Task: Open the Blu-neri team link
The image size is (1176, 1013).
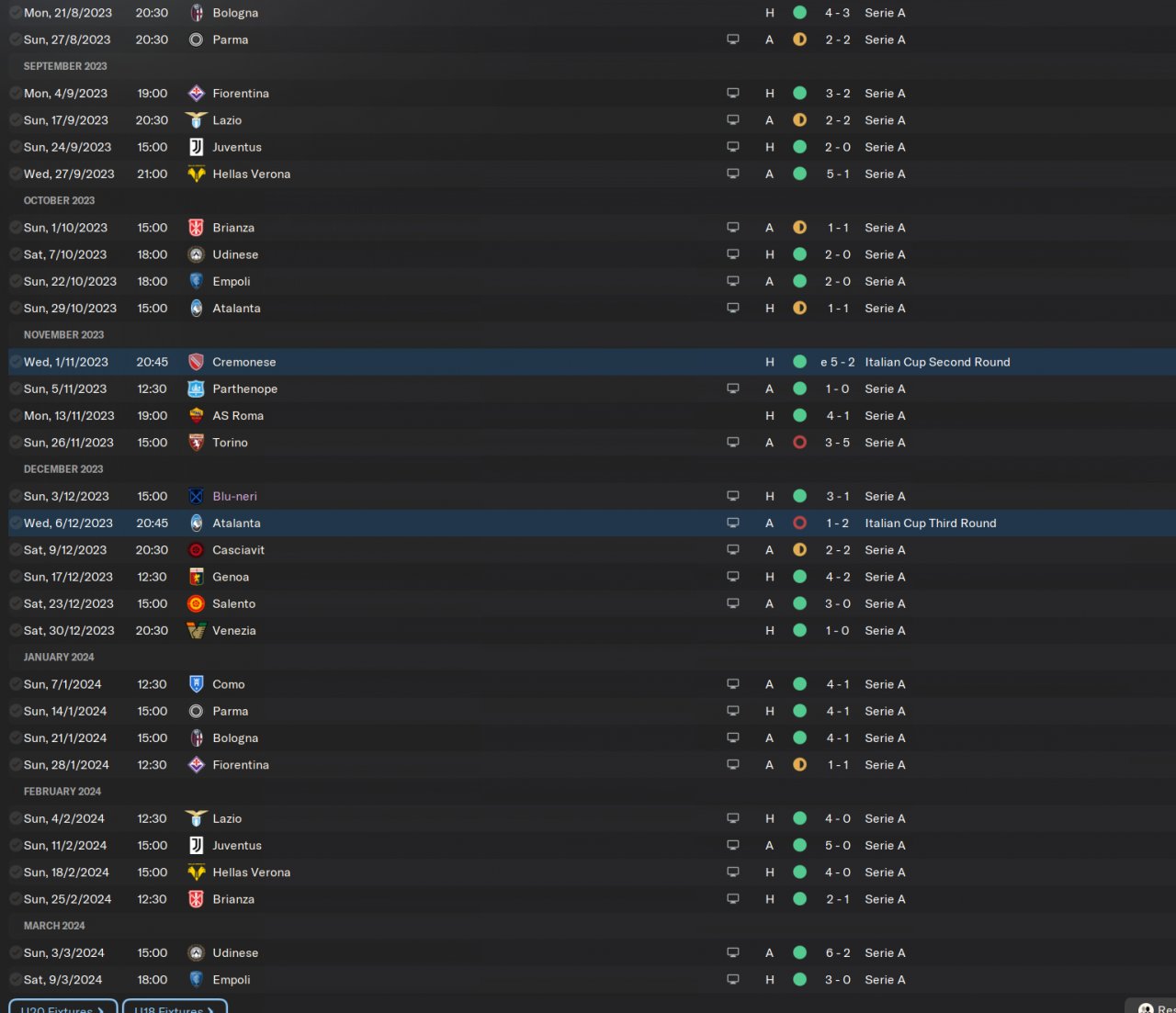Action: click(234, 496)
